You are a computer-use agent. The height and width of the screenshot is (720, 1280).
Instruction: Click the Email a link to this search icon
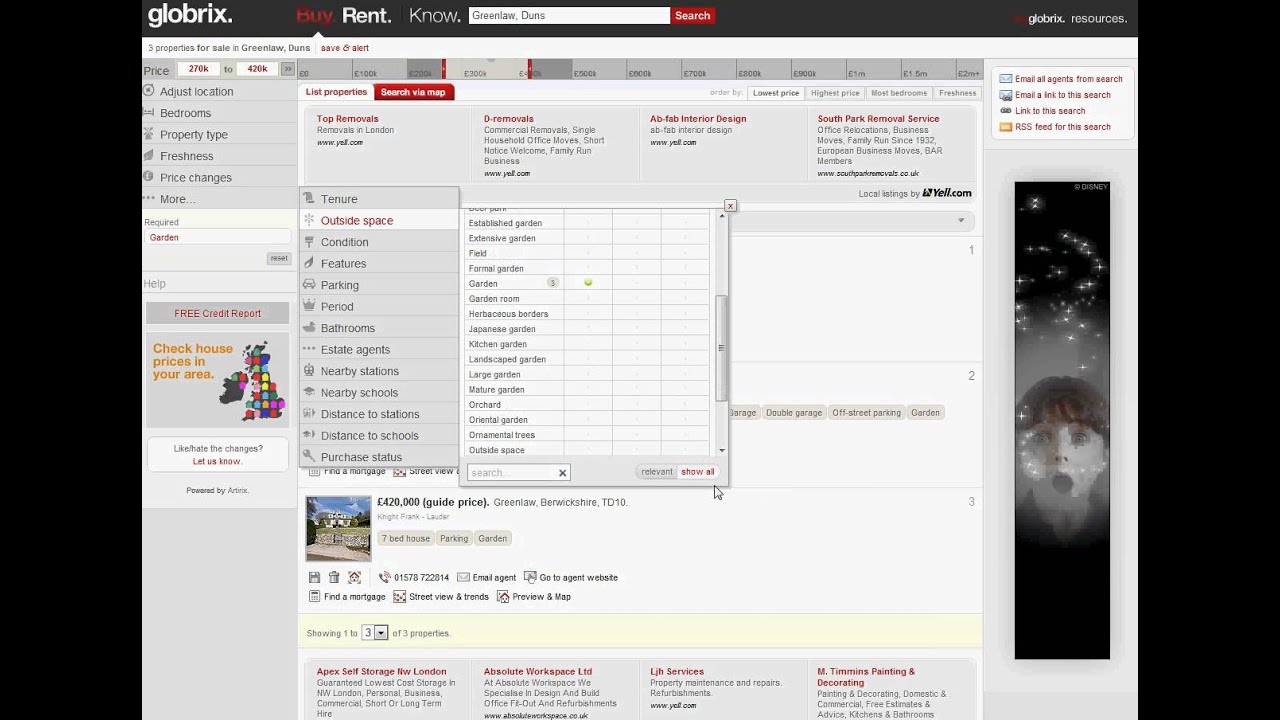click(x=1006, y=95)
